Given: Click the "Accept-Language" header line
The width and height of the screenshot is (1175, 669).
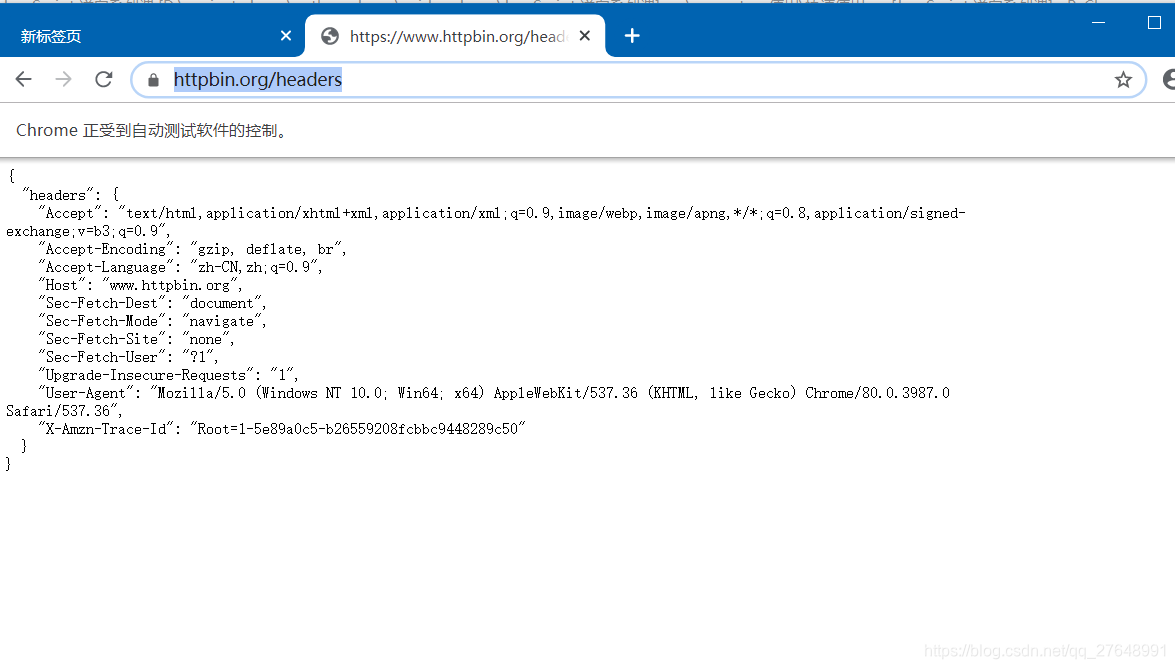Looking at the screenshot, I should coord(180,267).
